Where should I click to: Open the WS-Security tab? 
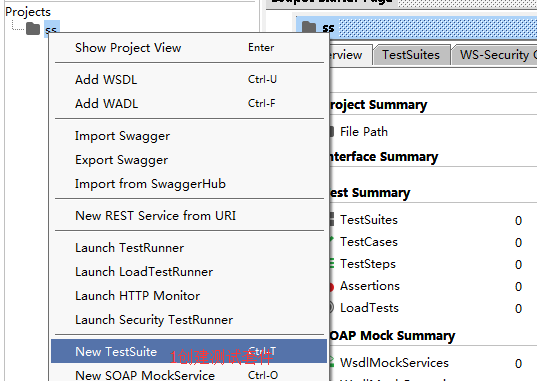pyautogui.click(x=494, y=55)
